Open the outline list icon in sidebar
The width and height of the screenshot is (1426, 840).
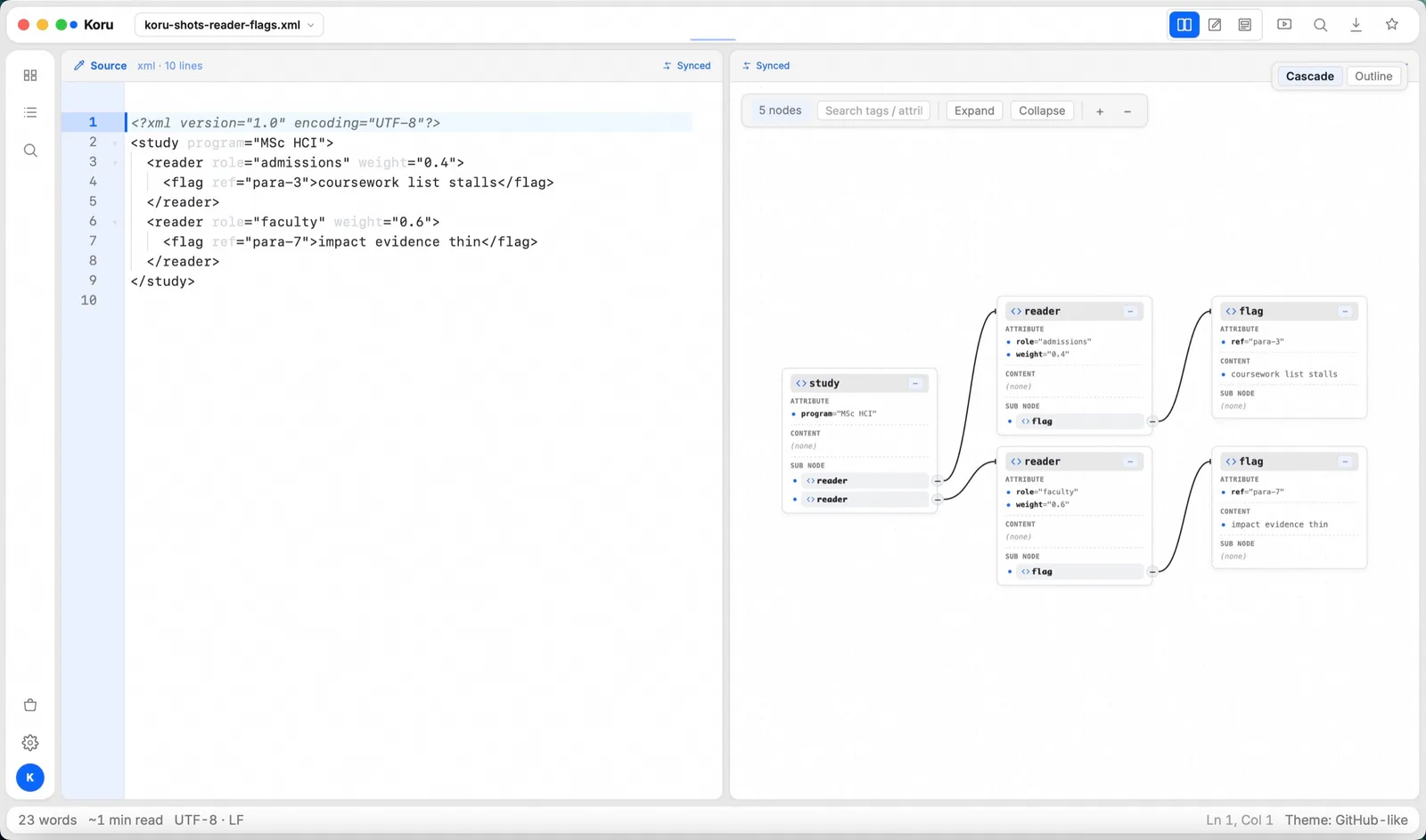click(x=30, y=112)
